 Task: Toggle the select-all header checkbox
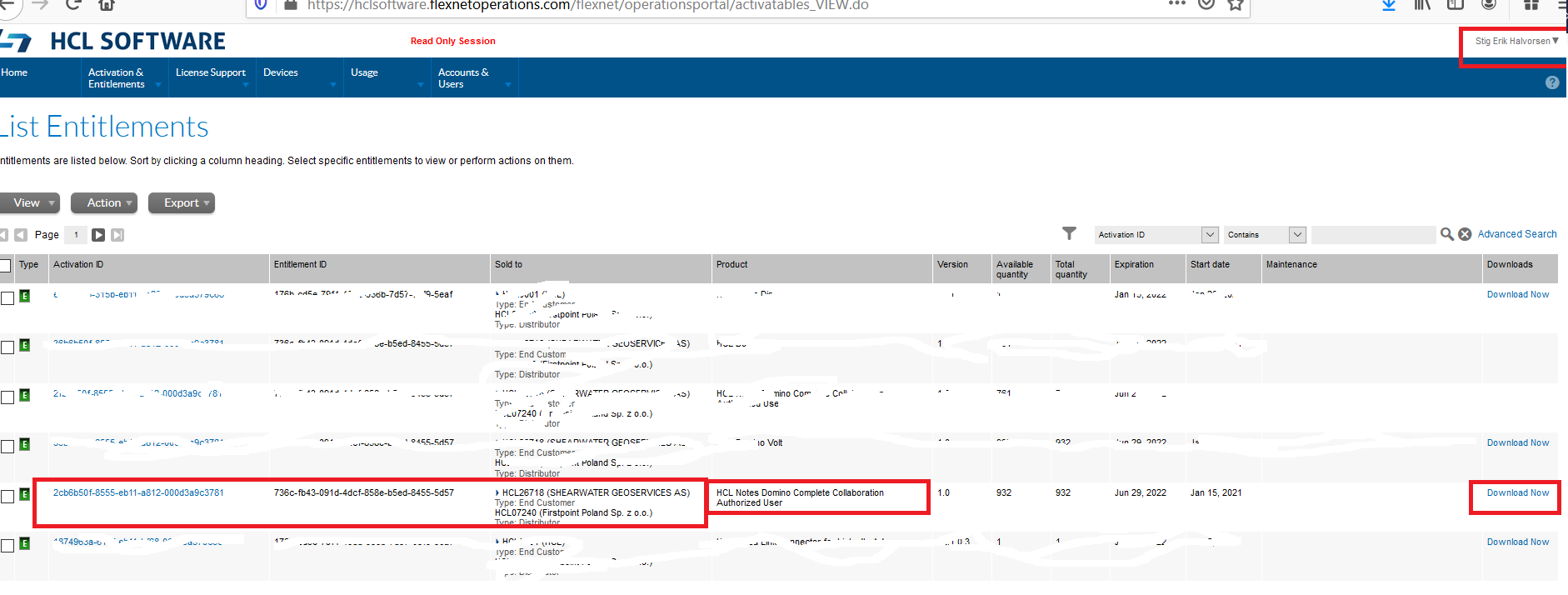(5, 266)
